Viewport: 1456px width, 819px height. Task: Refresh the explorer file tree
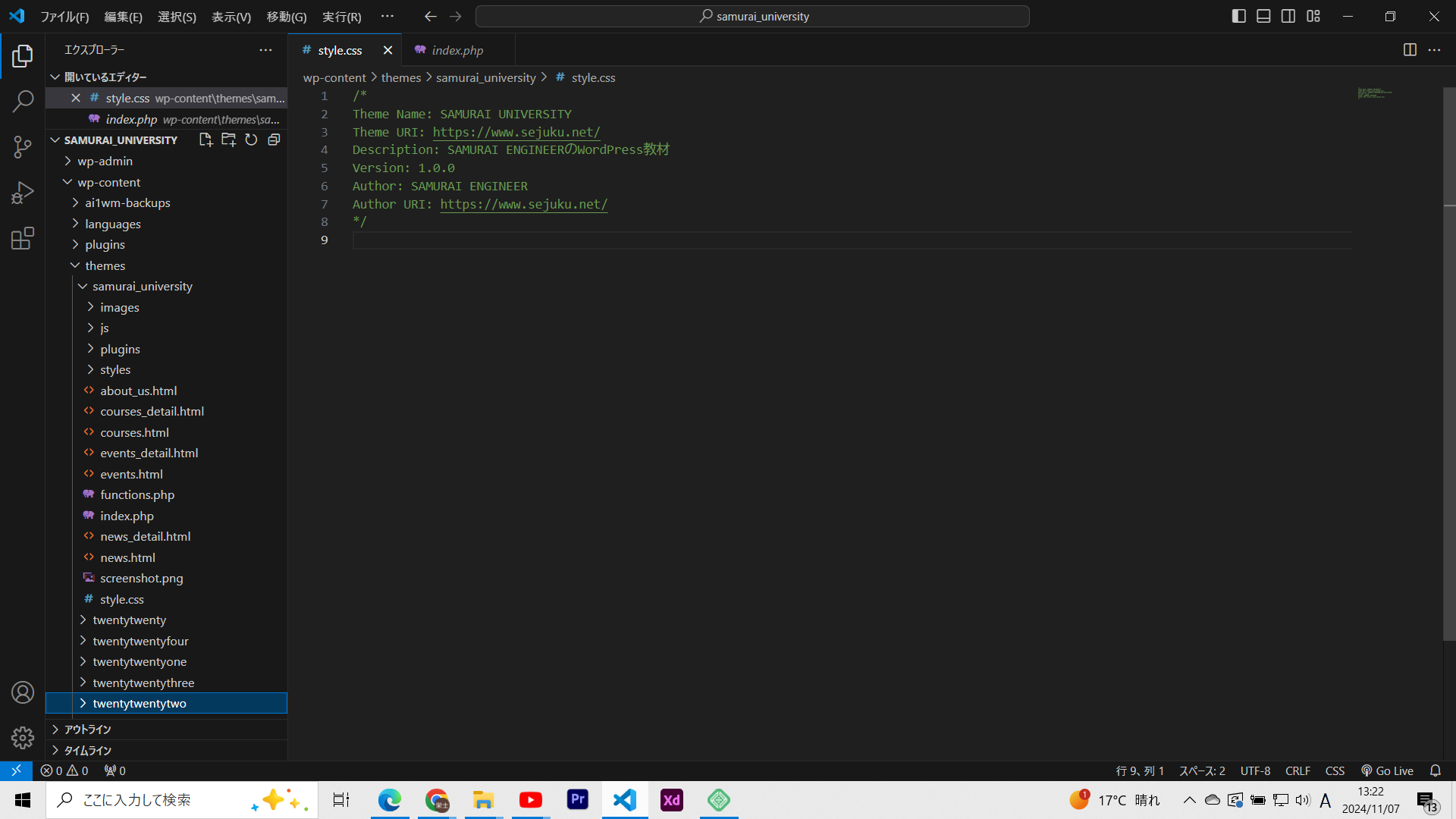coord(251,140)
